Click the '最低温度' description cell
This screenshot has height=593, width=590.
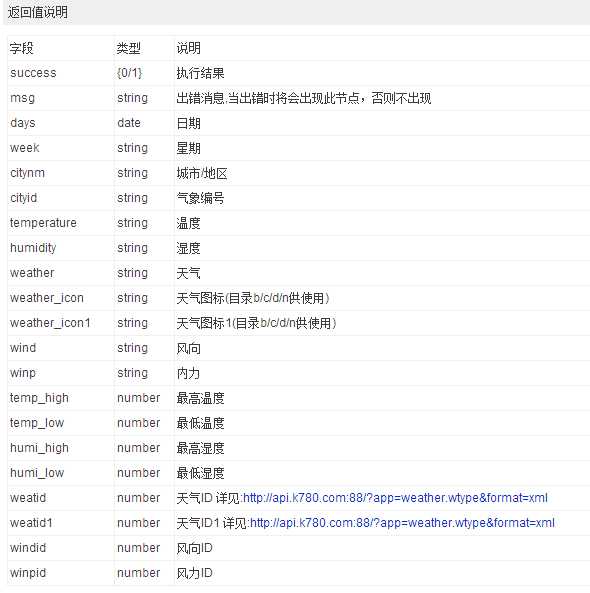[x=200, y=423]
